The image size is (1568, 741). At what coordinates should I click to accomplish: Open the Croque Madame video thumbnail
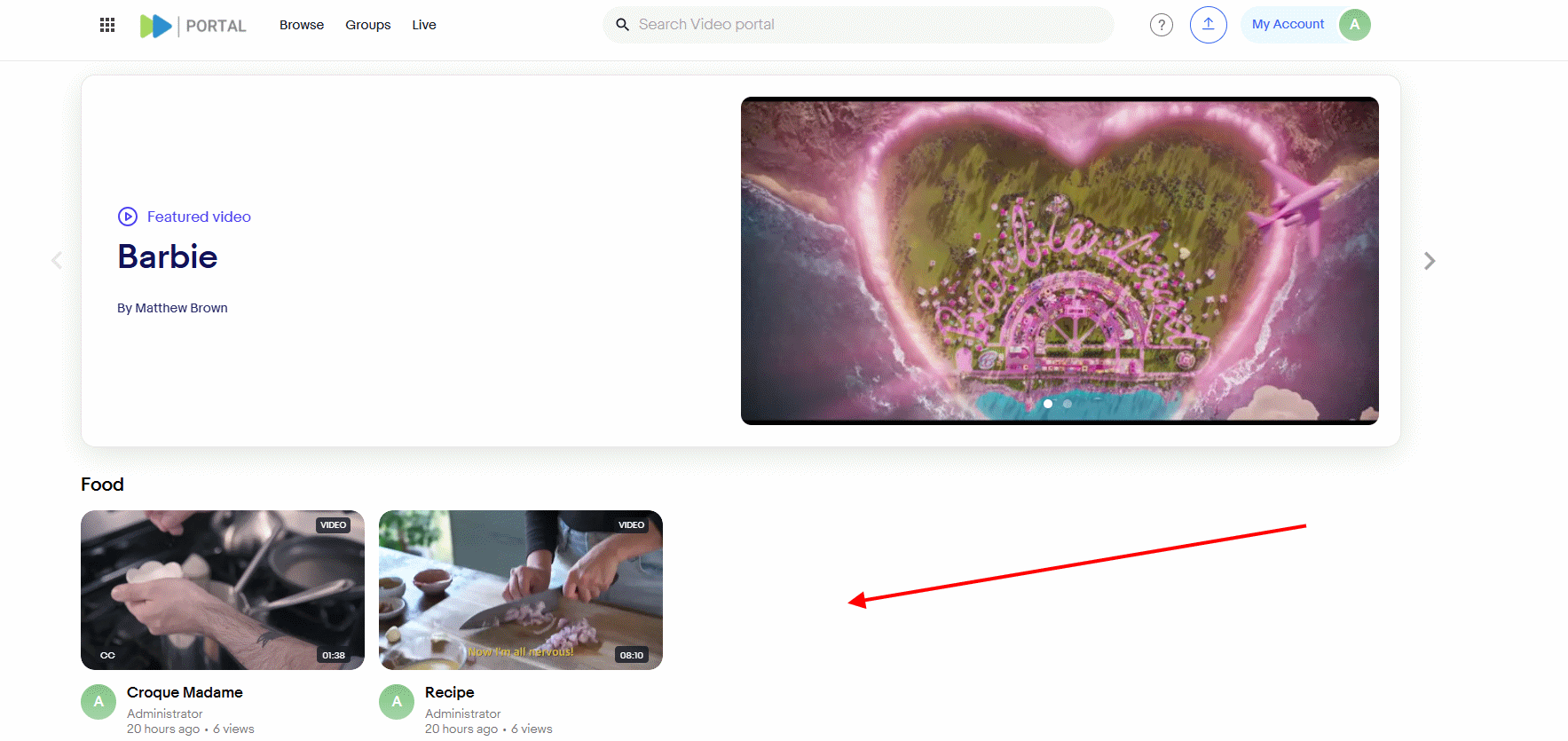(x=223, y=590)
